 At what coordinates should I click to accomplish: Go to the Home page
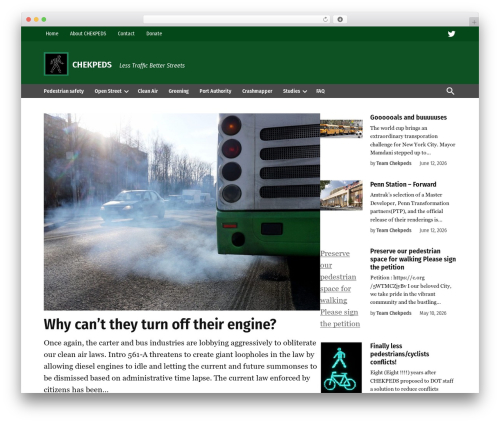pyautogui.click(x=52, y=34)
